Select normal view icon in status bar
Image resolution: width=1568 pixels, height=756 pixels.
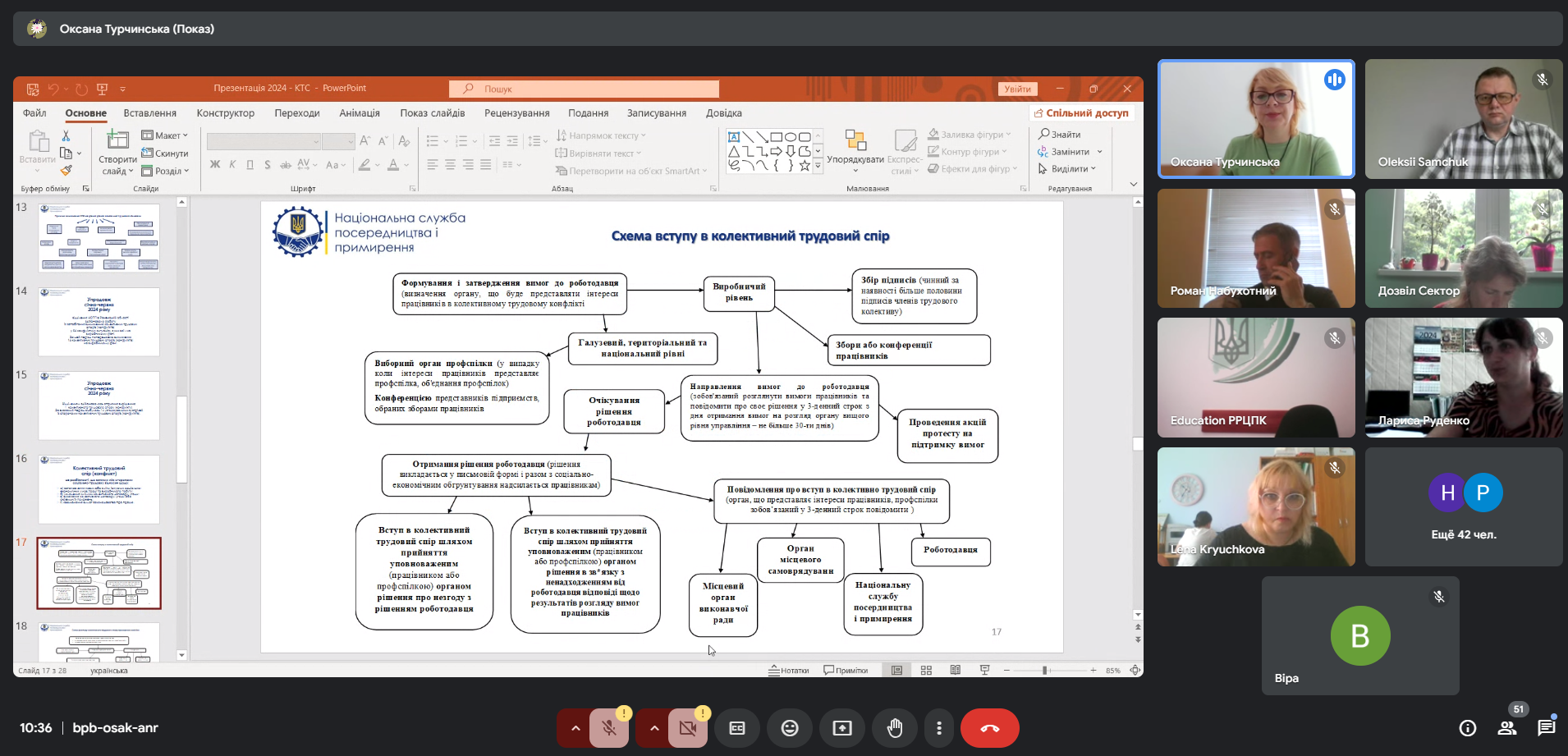point(896,671)
